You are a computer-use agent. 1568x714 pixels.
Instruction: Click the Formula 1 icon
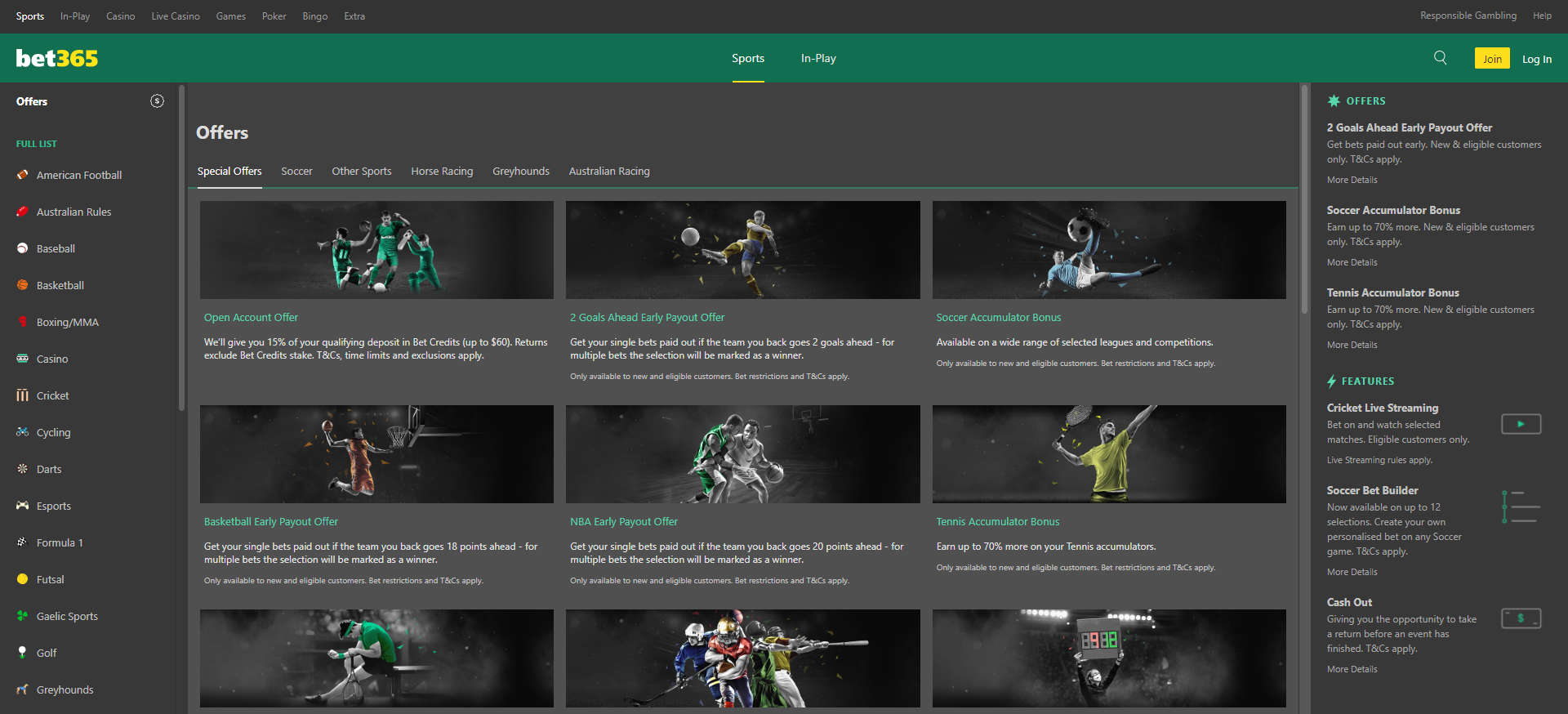point(22,542)
